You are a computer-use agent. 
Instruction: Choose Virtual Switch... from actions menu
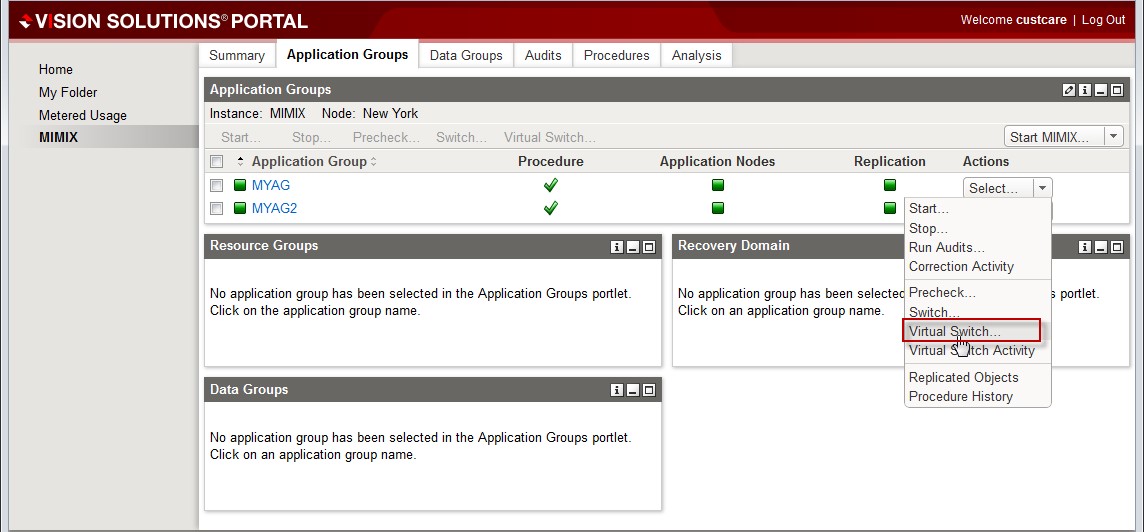(954, 331)
